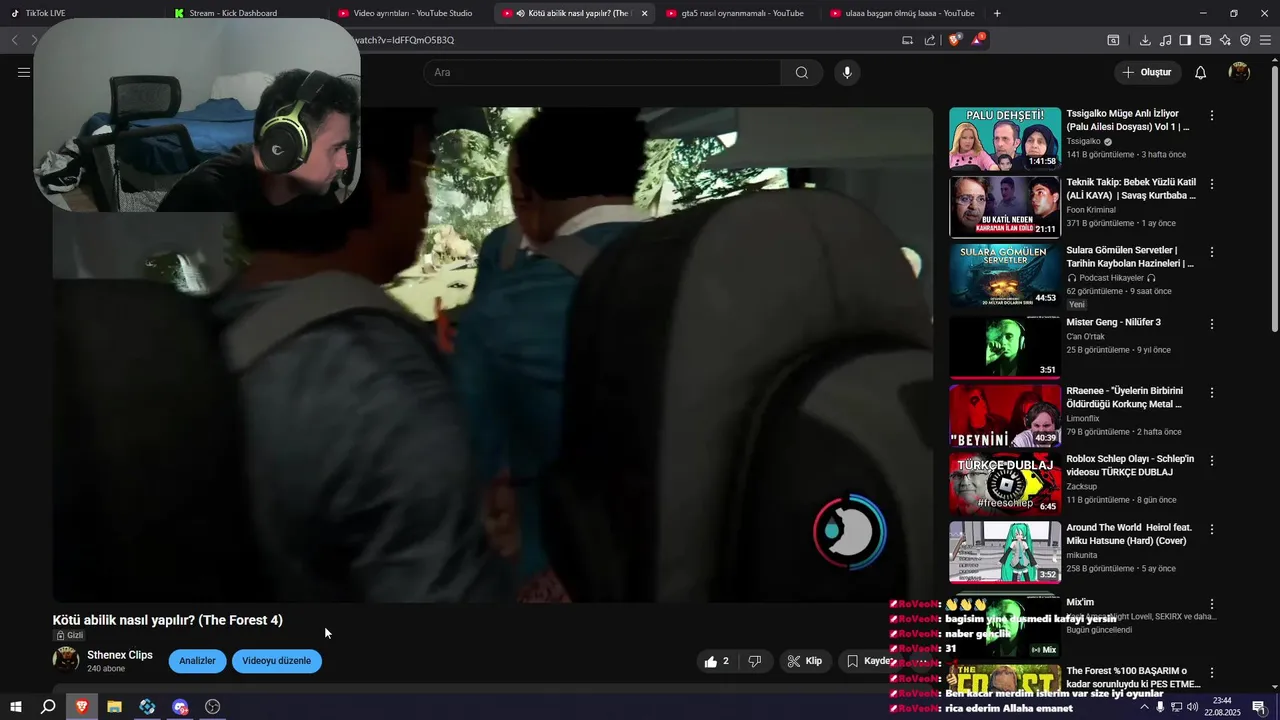Toggle the browser sidebar panel icon
The width and height of the screenshot is (1280, 720).
tap(1185, 40)
